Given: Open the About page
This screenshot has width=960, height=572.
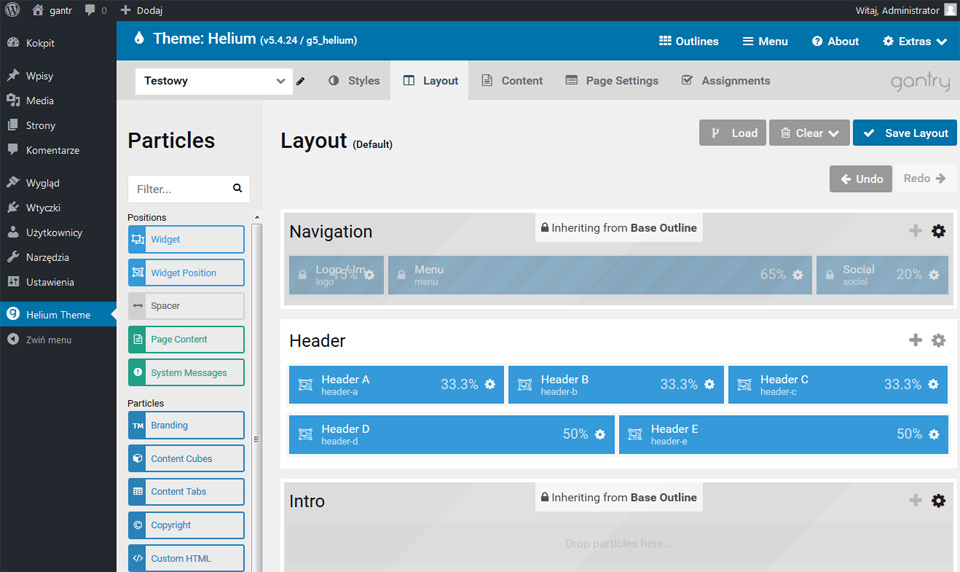Looking at the screenshot, I should (x=835, y=41).
